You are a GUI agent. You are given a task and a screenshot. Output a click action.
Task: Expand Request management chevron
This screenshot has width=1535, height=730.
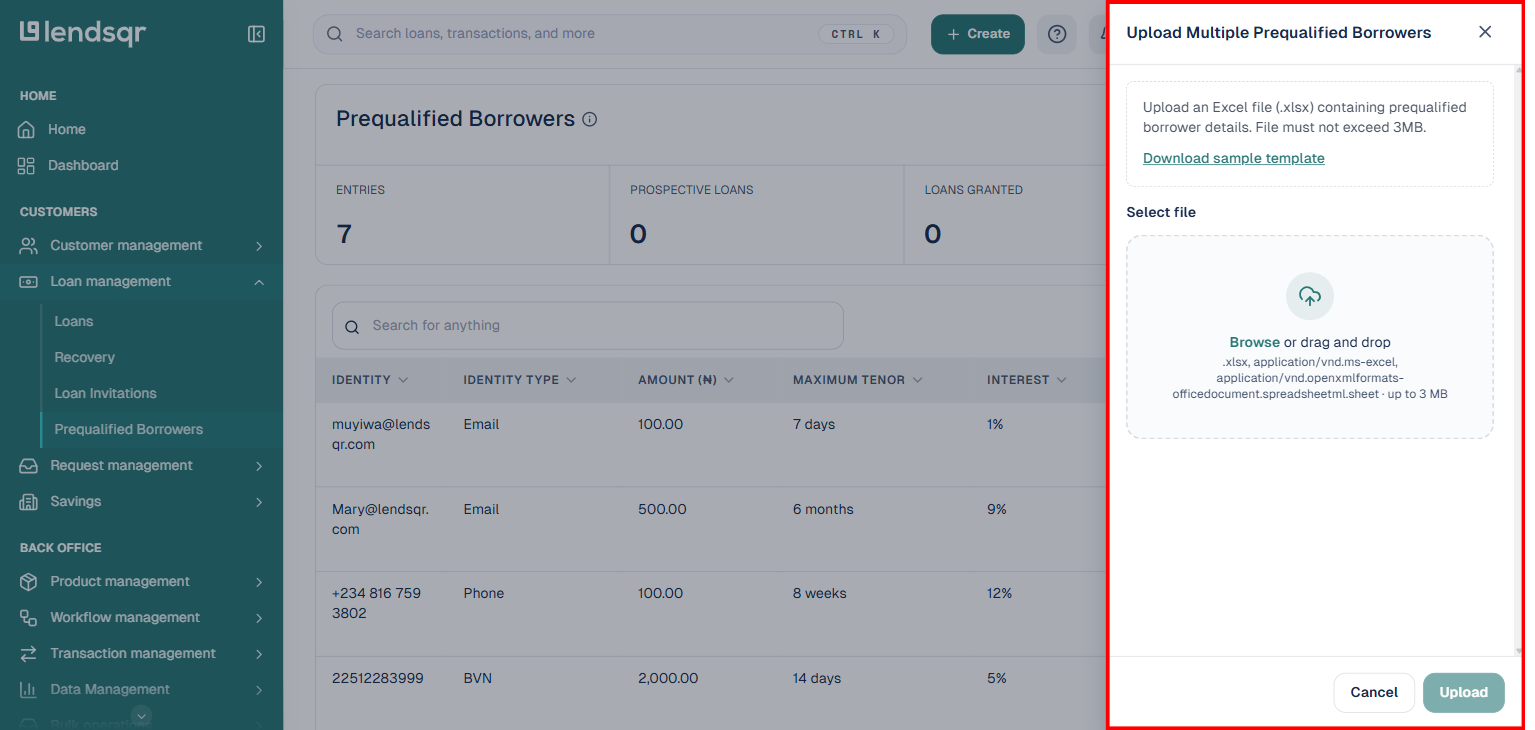coord(259,466)
